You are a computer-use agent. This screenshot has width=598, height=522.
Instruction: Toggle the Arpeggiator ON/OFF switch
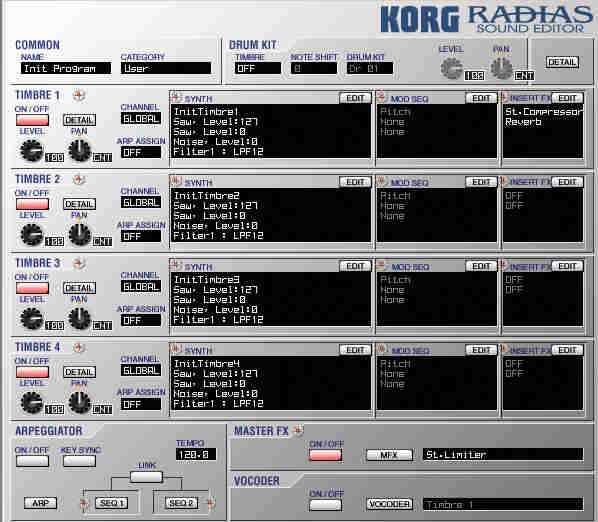click(32, 461)
